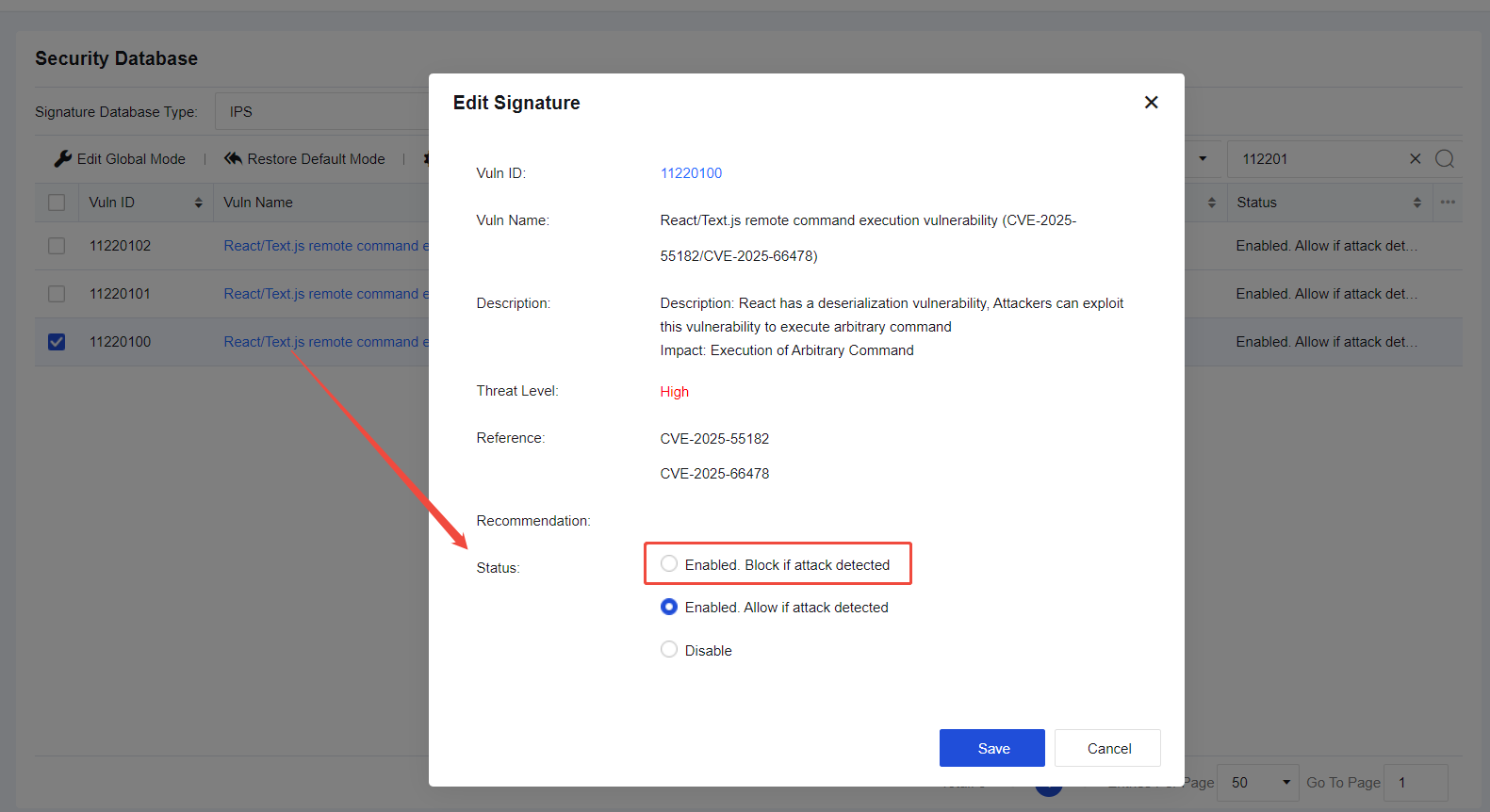The height and width of the screenshot is (812, 1490).
Task: Click the Vuln ID cell 11220101
Action: click(x=120, y=294)
